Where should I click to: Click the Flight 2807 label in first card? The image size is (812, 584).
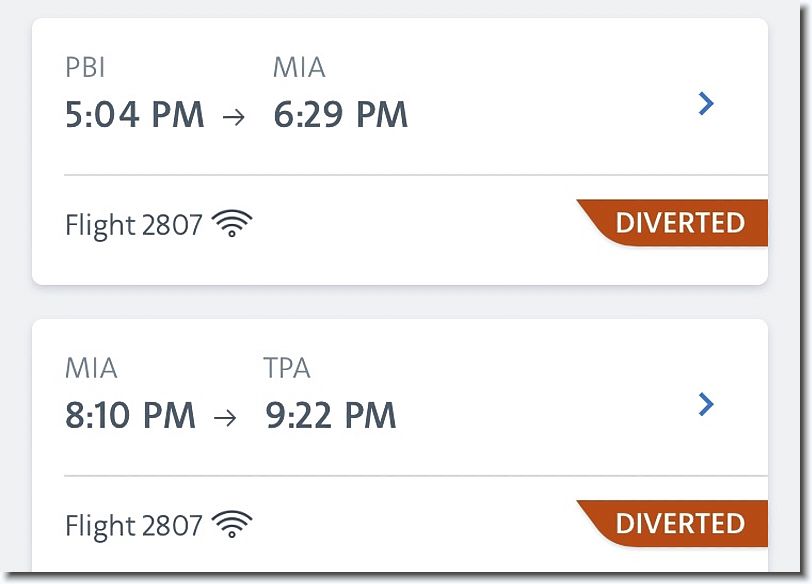(x=134, y=225)
